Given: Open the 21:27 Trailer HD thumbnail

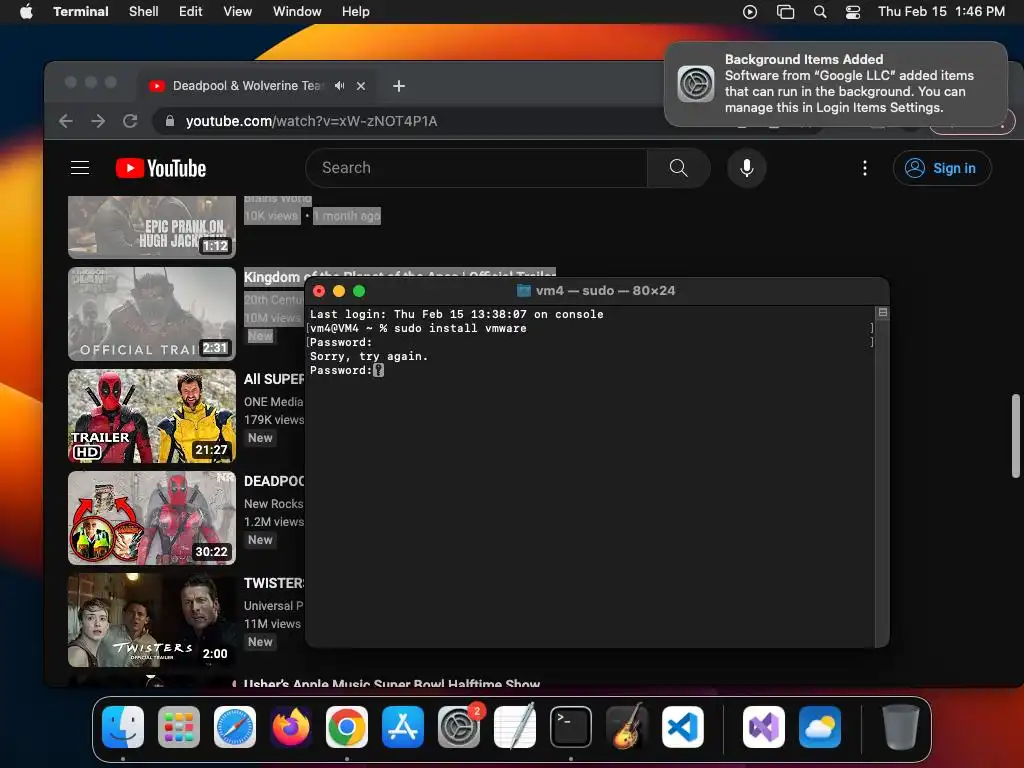Looking at the screenshot, I should click(x=152, y=416).
